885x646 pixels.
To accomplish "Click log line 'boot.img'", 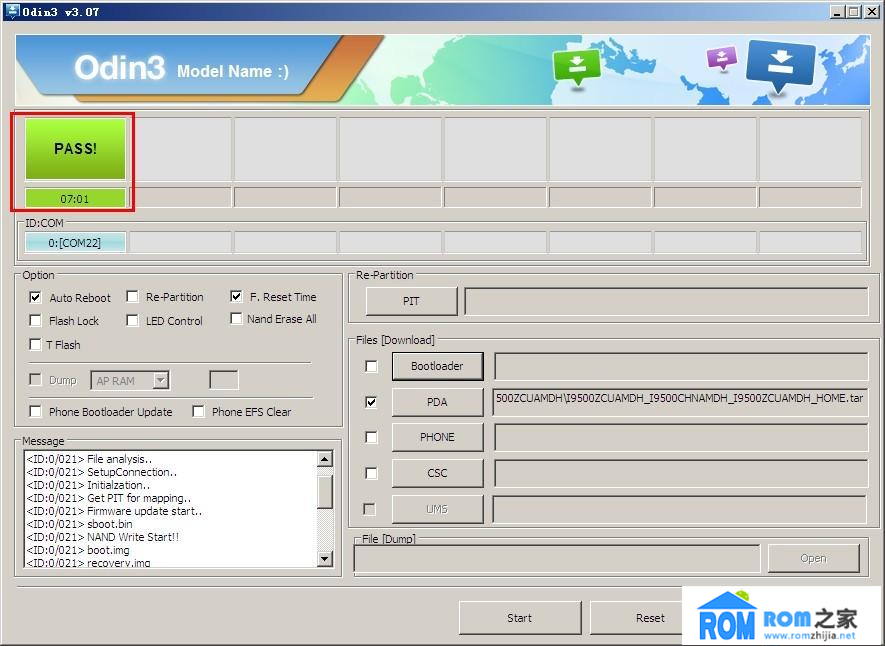I will click(78, 550).
